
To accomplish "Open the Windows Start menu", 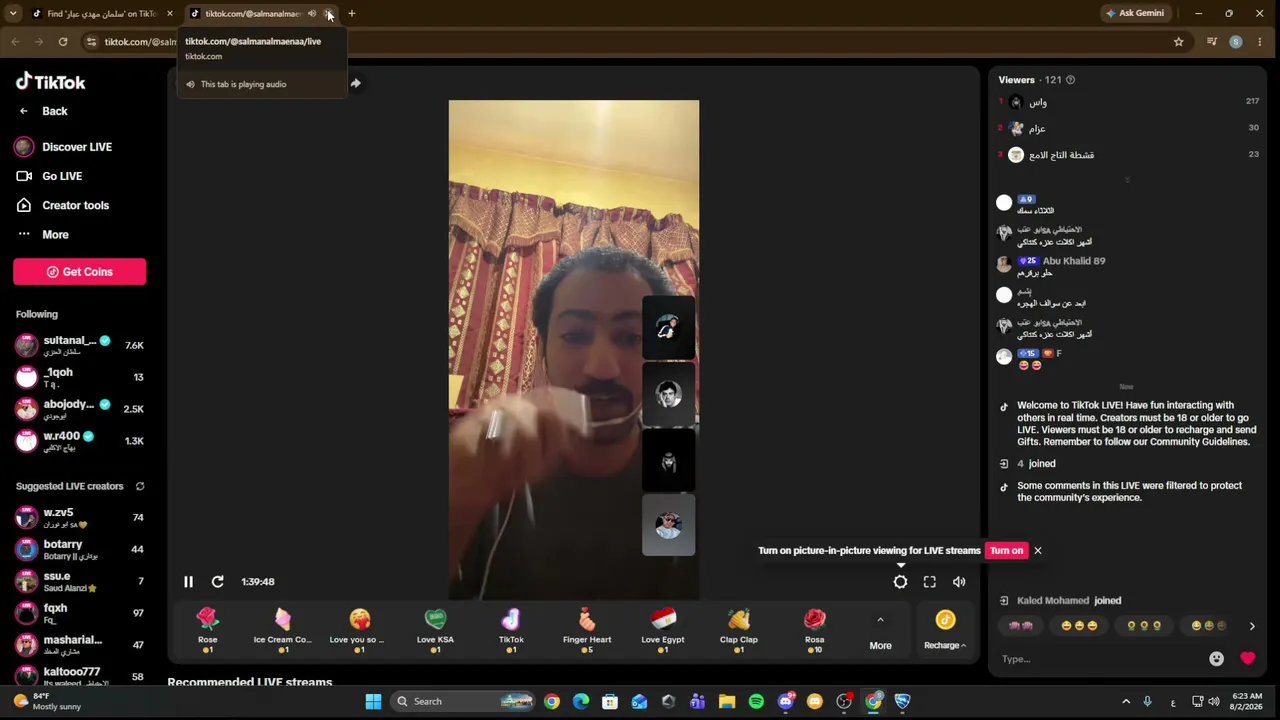I will pyautogui.click(x=373, y=701).
